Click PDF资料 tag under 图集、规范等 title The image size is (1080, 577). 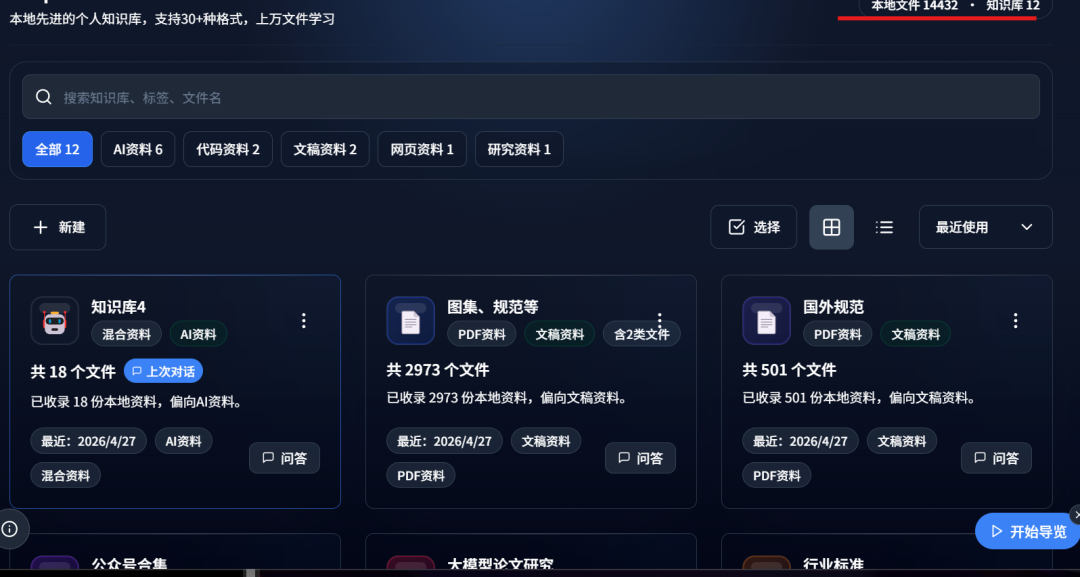pyautogui.click(x=481, y=334)
